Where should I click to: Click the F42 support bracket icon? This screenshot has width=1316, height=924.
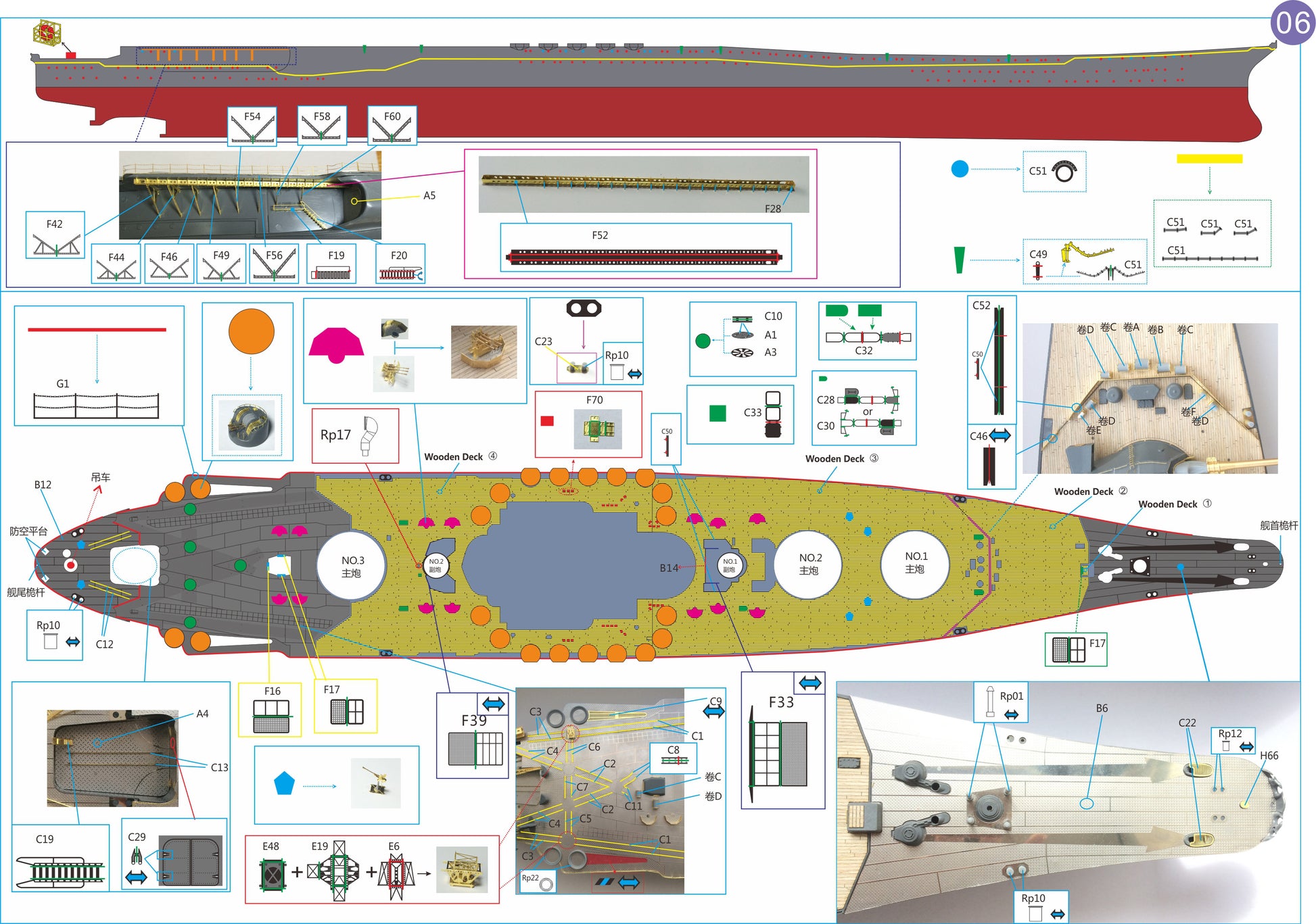click(x=55, y=244)
